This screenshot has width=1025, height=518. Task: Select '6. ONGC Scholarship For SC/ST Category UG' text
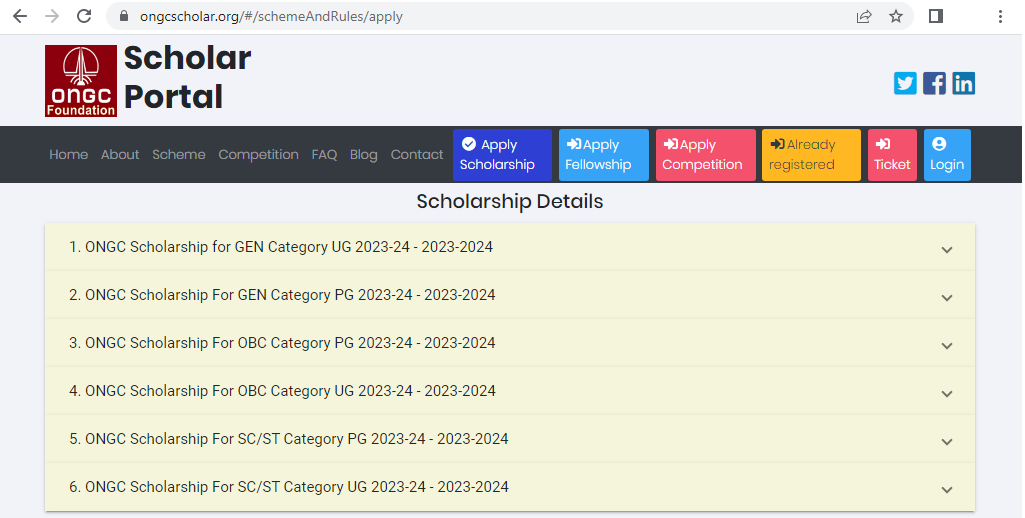pos(218,487)
